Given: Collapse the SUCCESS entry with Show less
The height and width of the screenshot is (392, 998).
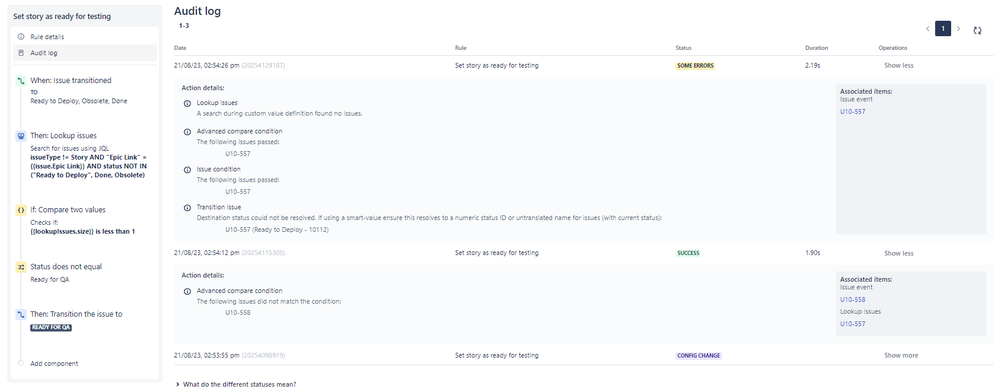Looking at the screenshot, I should click(899, 253).
